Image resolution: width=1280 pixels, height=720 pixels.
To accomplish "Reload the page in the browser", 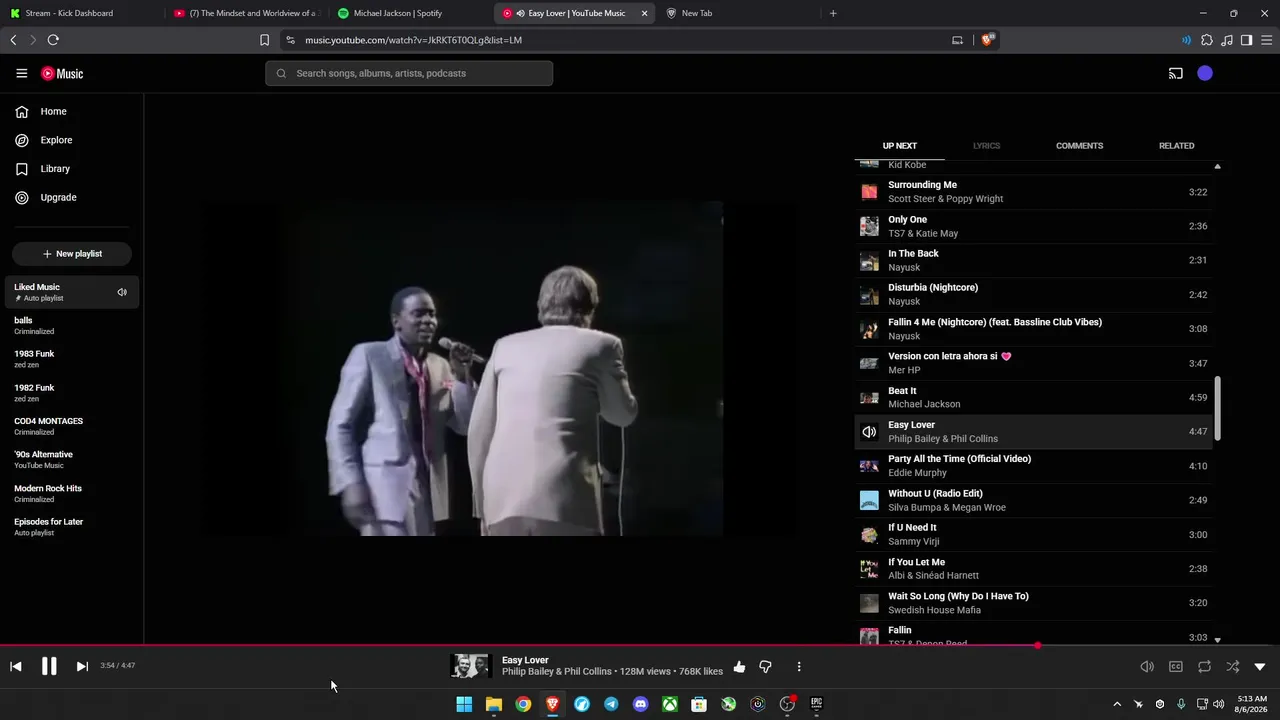I will (x=53, y=40).
